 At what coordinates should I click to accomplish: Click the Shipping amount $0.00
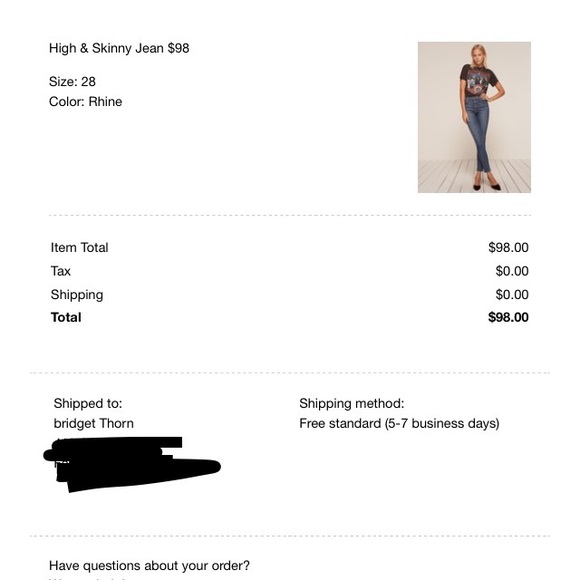click(x=512, y=295)
